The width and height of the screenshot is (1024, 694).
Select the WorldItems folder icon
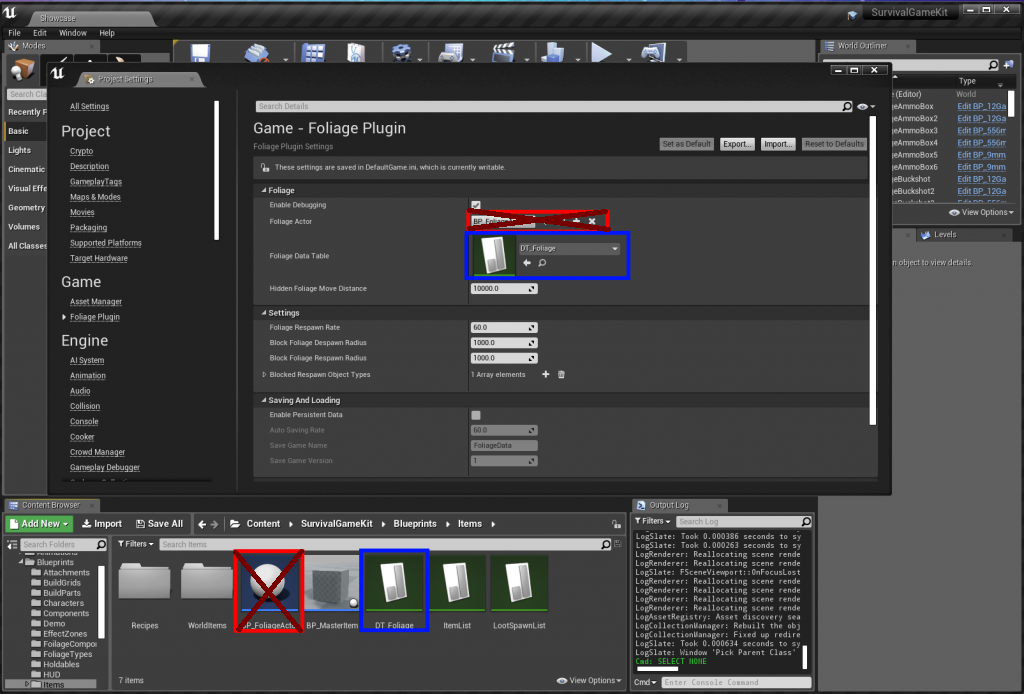pos(206,581)
